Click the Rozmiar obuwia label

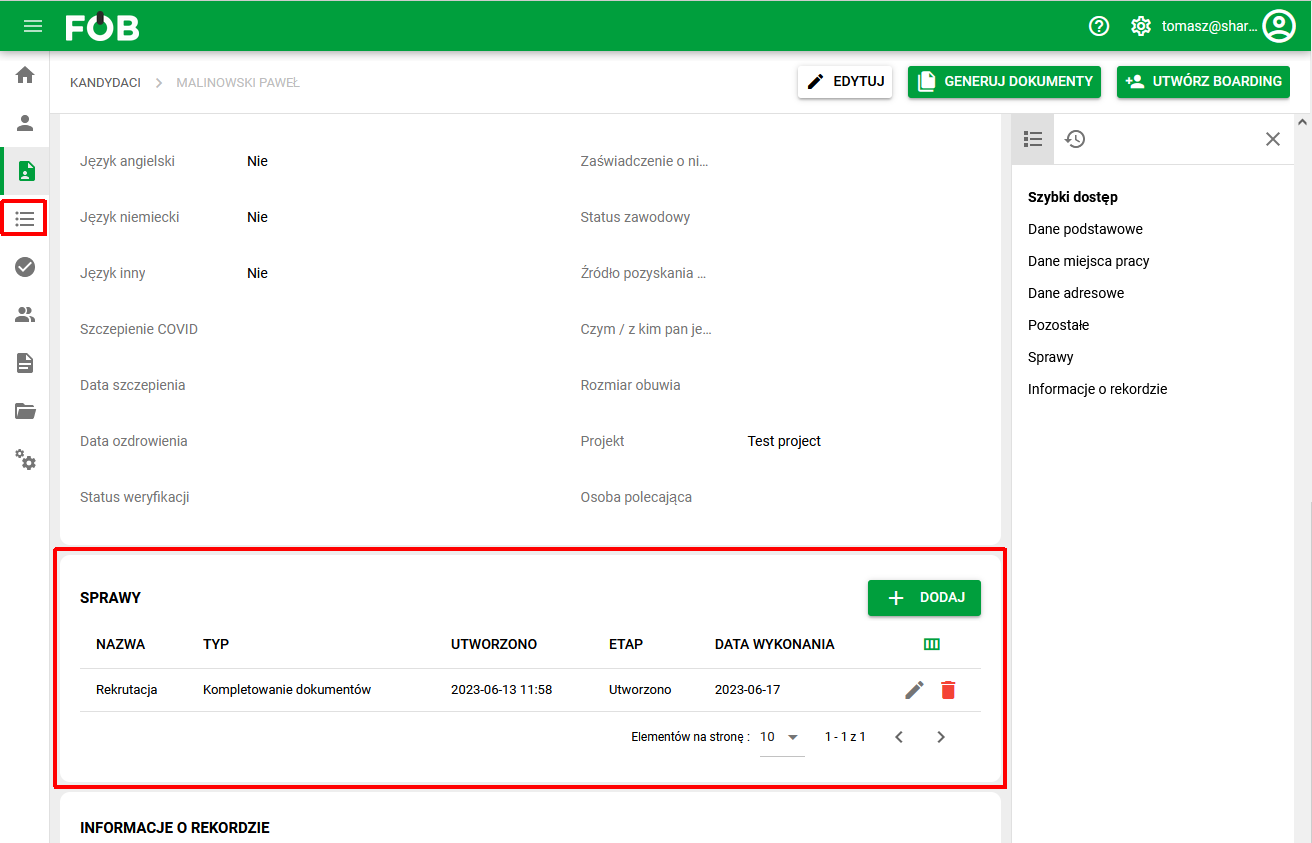pyautogui.click(x=631, y=385)
